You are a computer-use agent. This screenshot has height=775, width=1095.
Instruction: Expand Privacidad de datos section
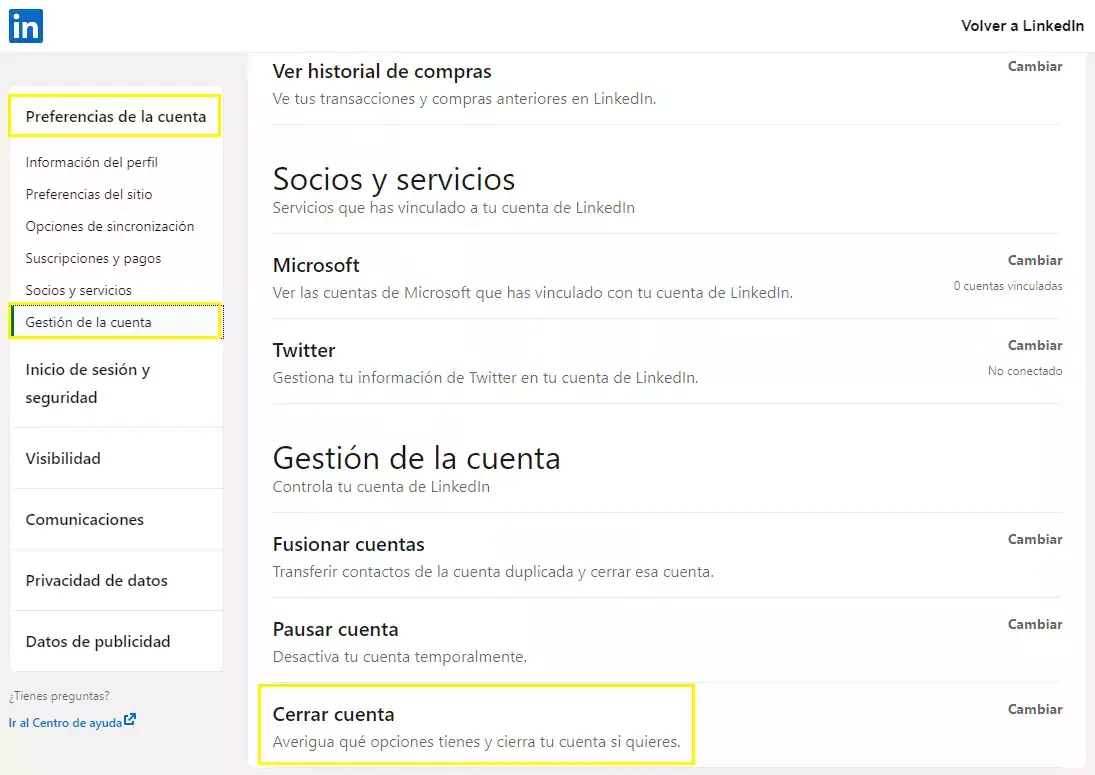pyautogui.click(x=96, y=580)
